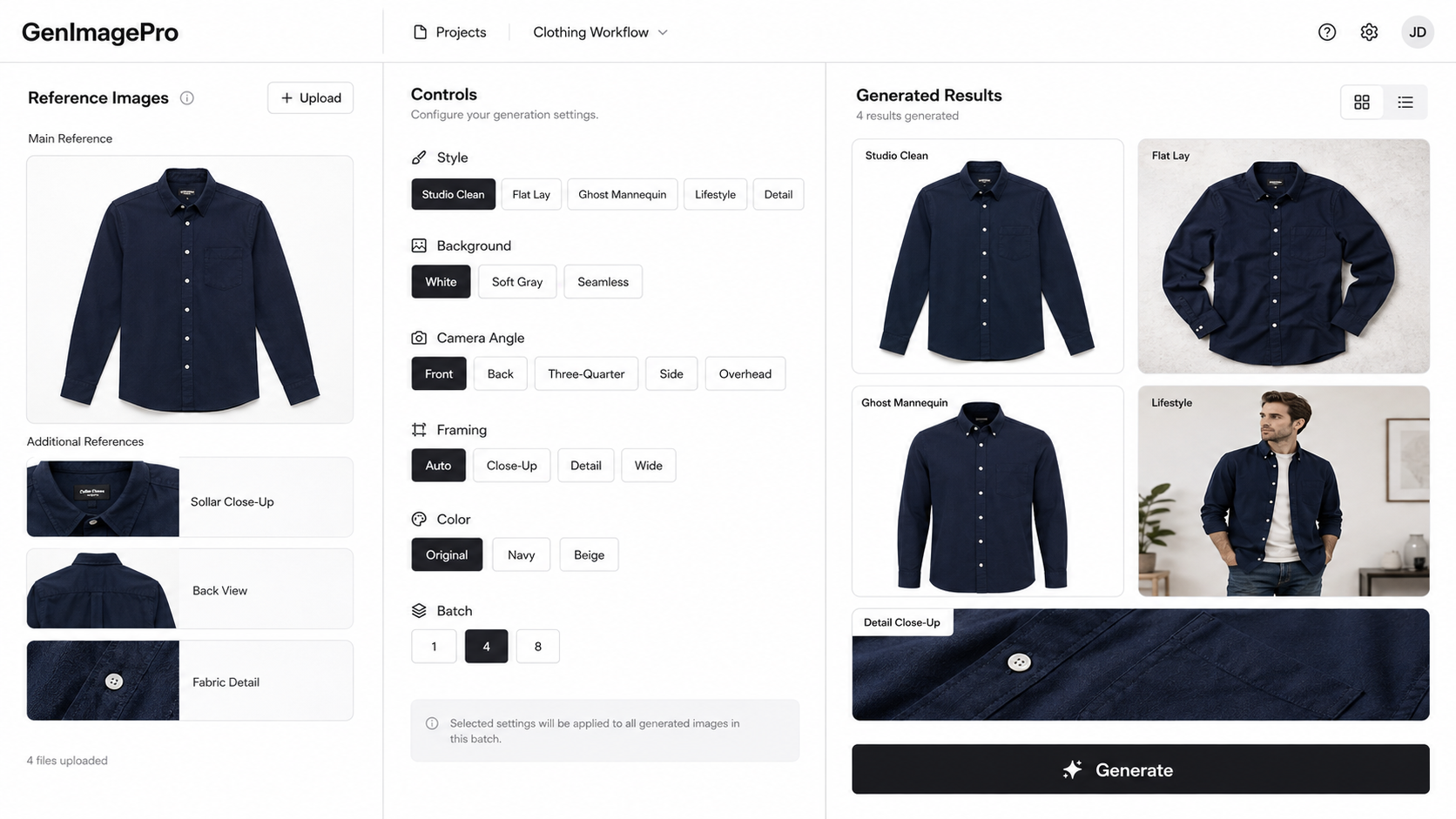Click the info icon in the settings note

coord(432,723)
